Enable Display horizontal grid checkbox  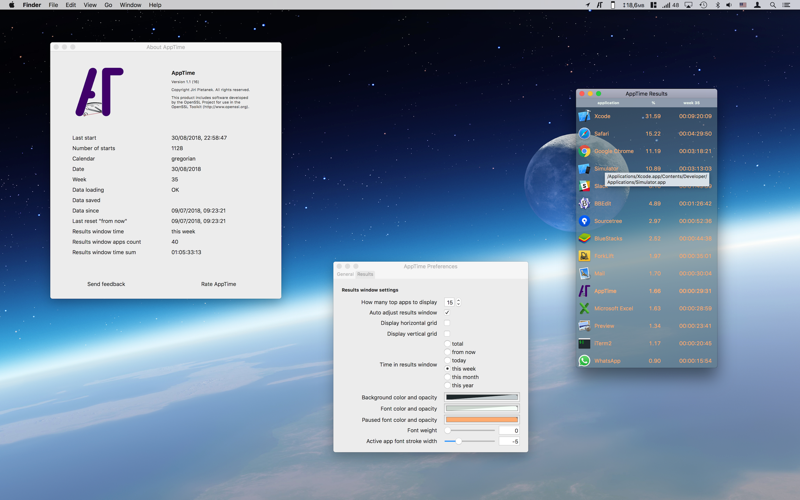tap(447, 323)
